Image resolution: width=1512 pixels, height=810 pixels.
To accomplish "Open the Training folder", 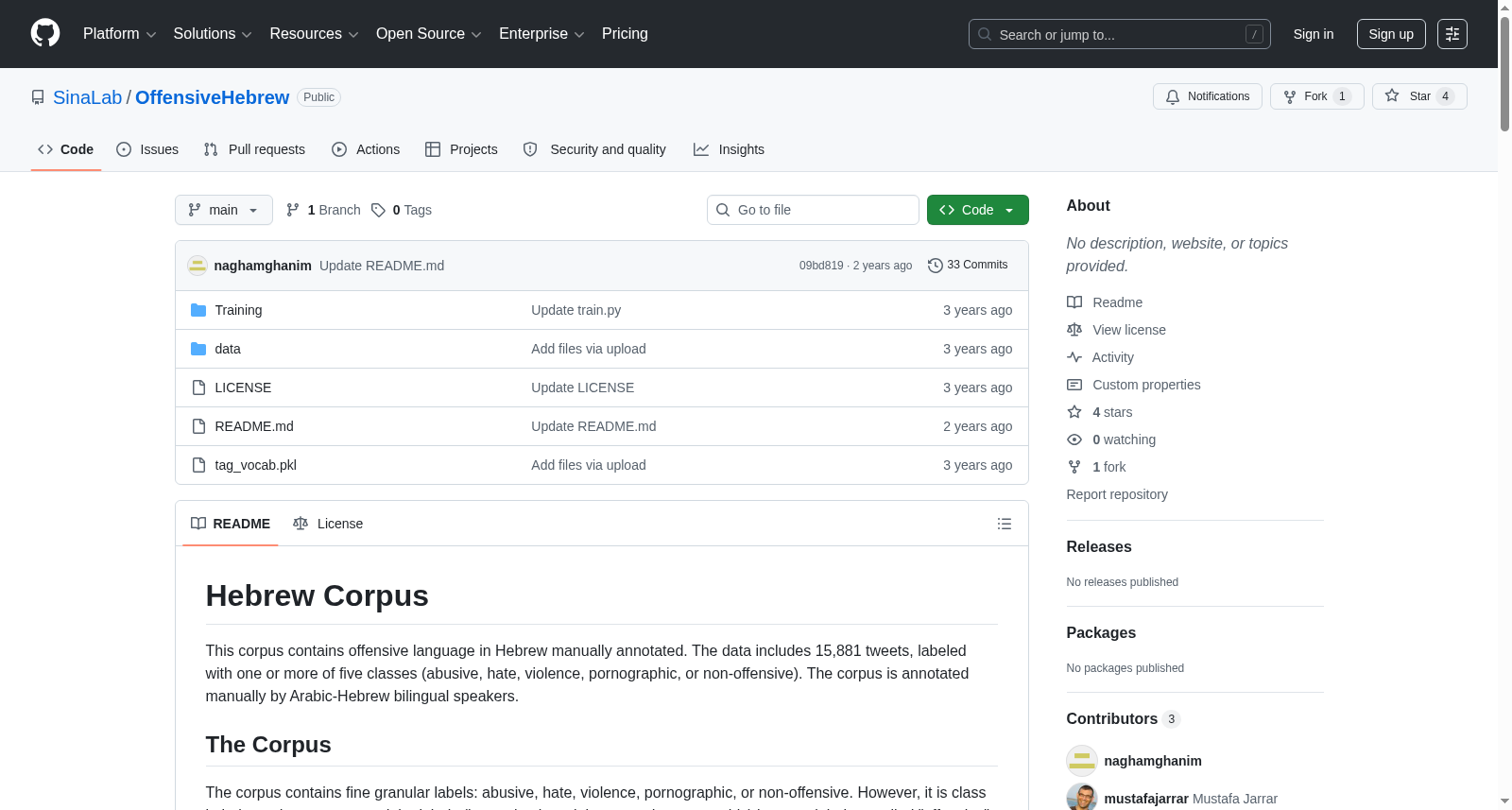I will [x=238, y=310].
